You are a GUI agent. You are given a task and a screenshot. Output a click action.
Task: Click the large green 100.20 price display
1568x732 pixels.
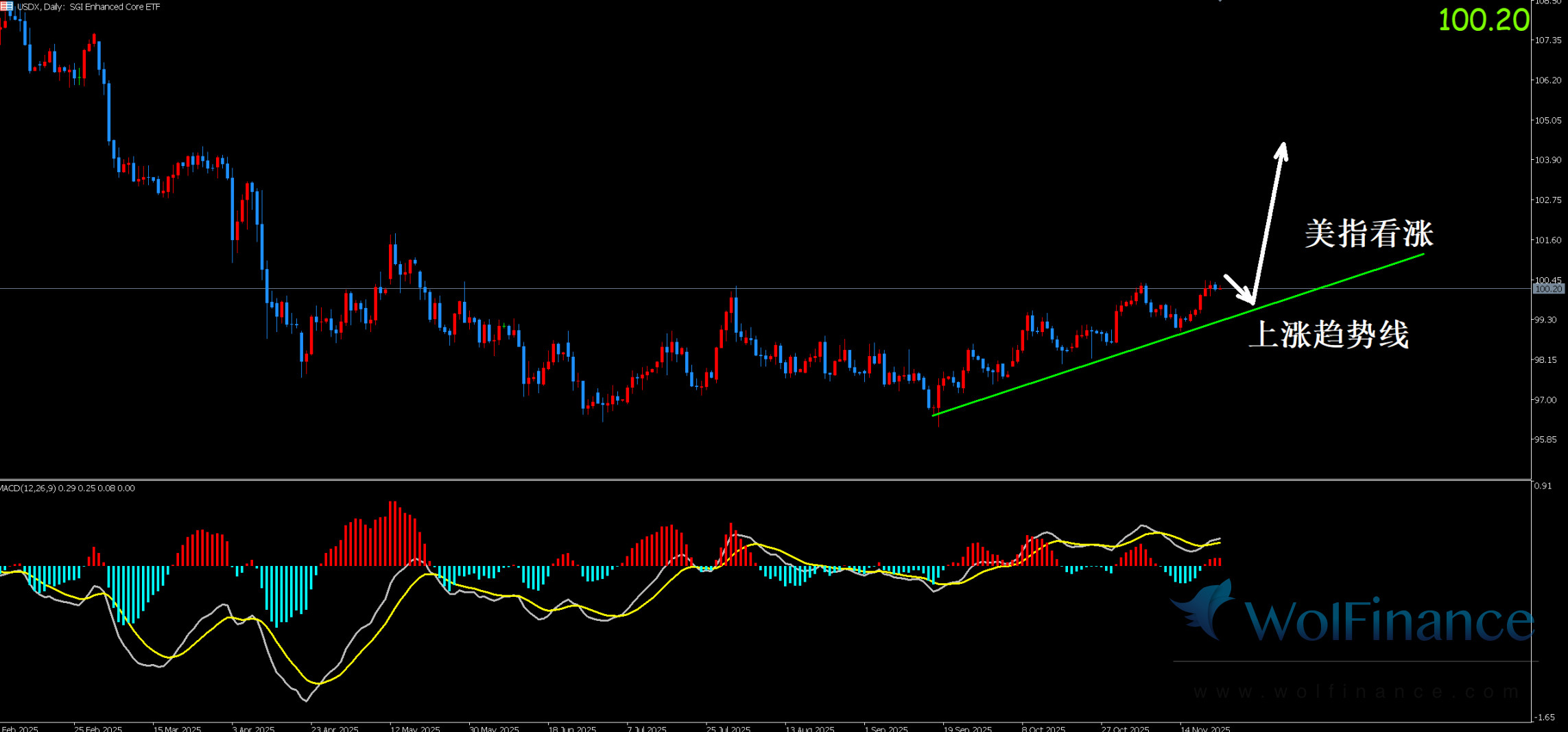pyautogui.click(x=1483, y=20)
